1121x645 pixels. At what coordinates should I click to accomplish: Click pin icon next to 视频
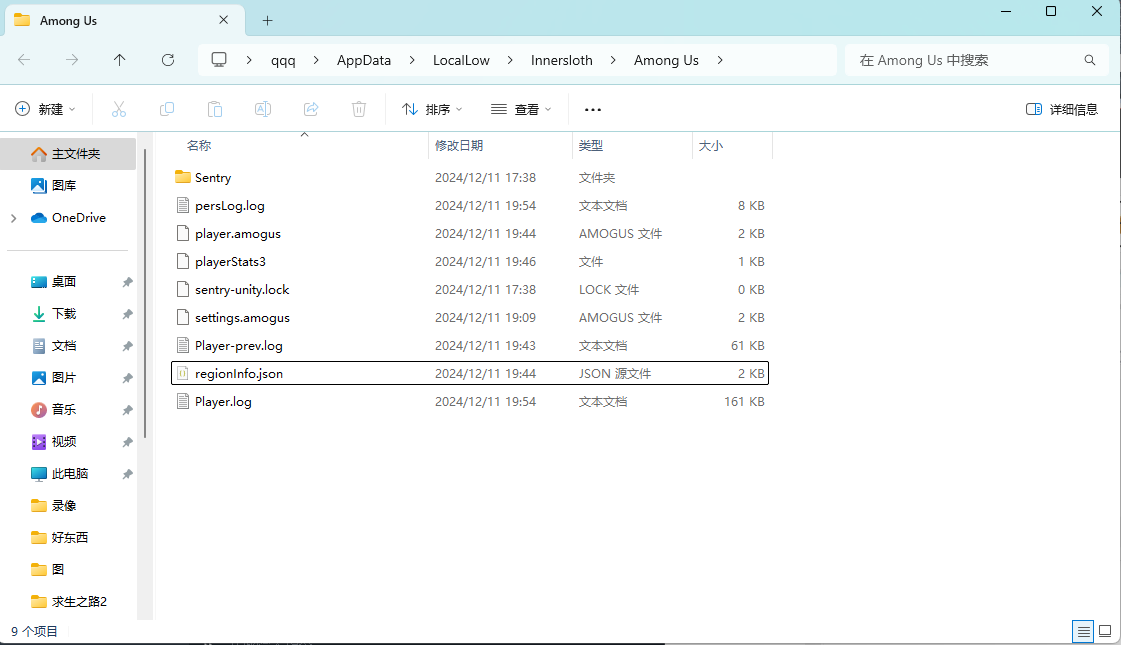(x=127, y=442)
